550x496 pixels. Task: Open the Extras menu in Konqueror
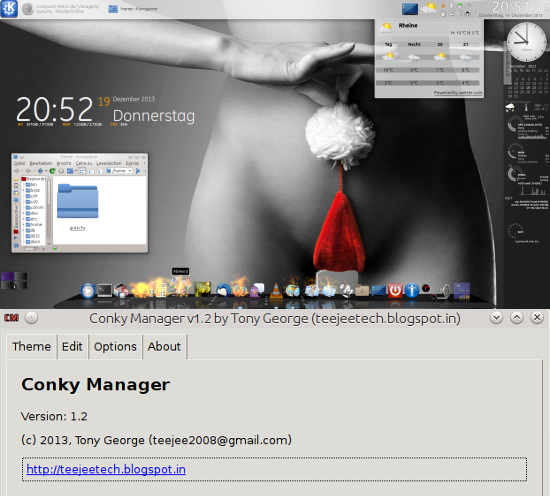132,163
